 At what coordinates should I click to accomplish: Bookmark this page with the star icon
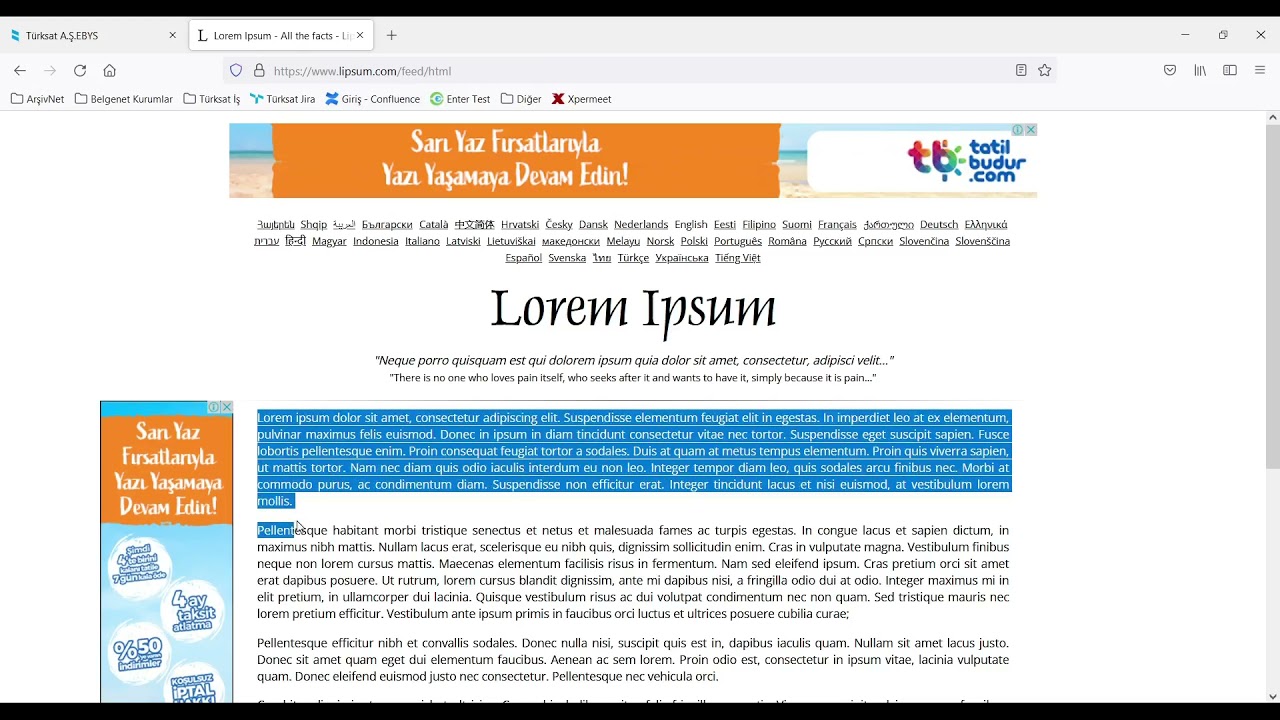pyautogui.click(x=1045, y=71)
